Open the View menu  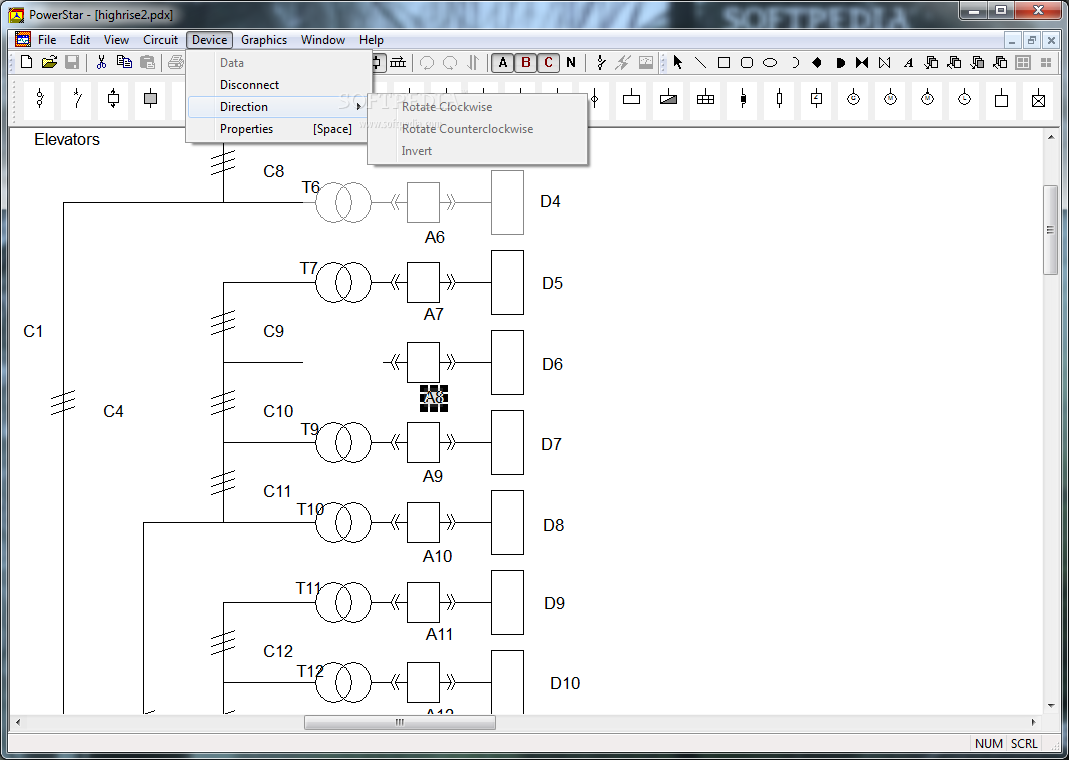116,40
